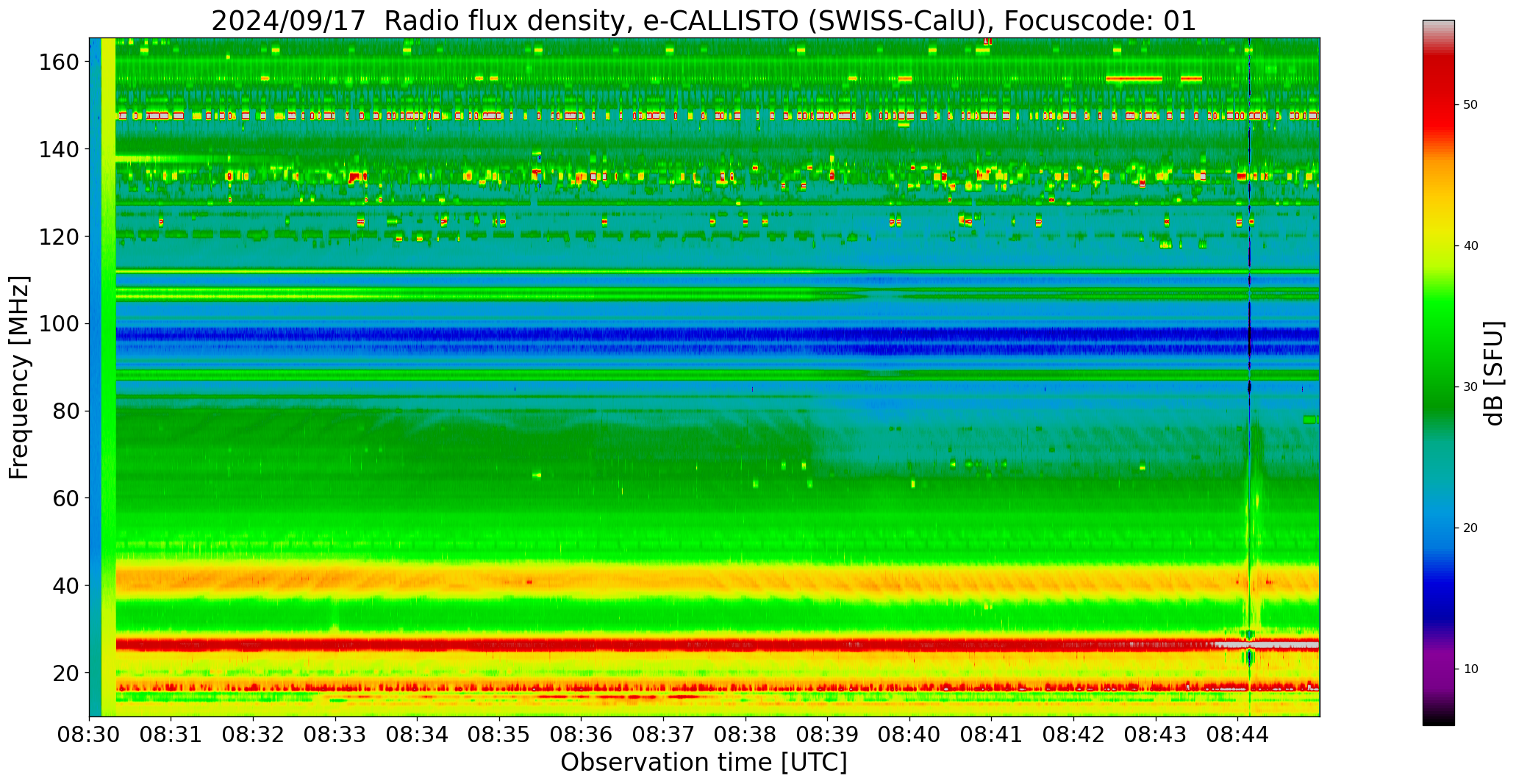
Task: Click the 60 MHz frequency tick label
Action: 66,498
